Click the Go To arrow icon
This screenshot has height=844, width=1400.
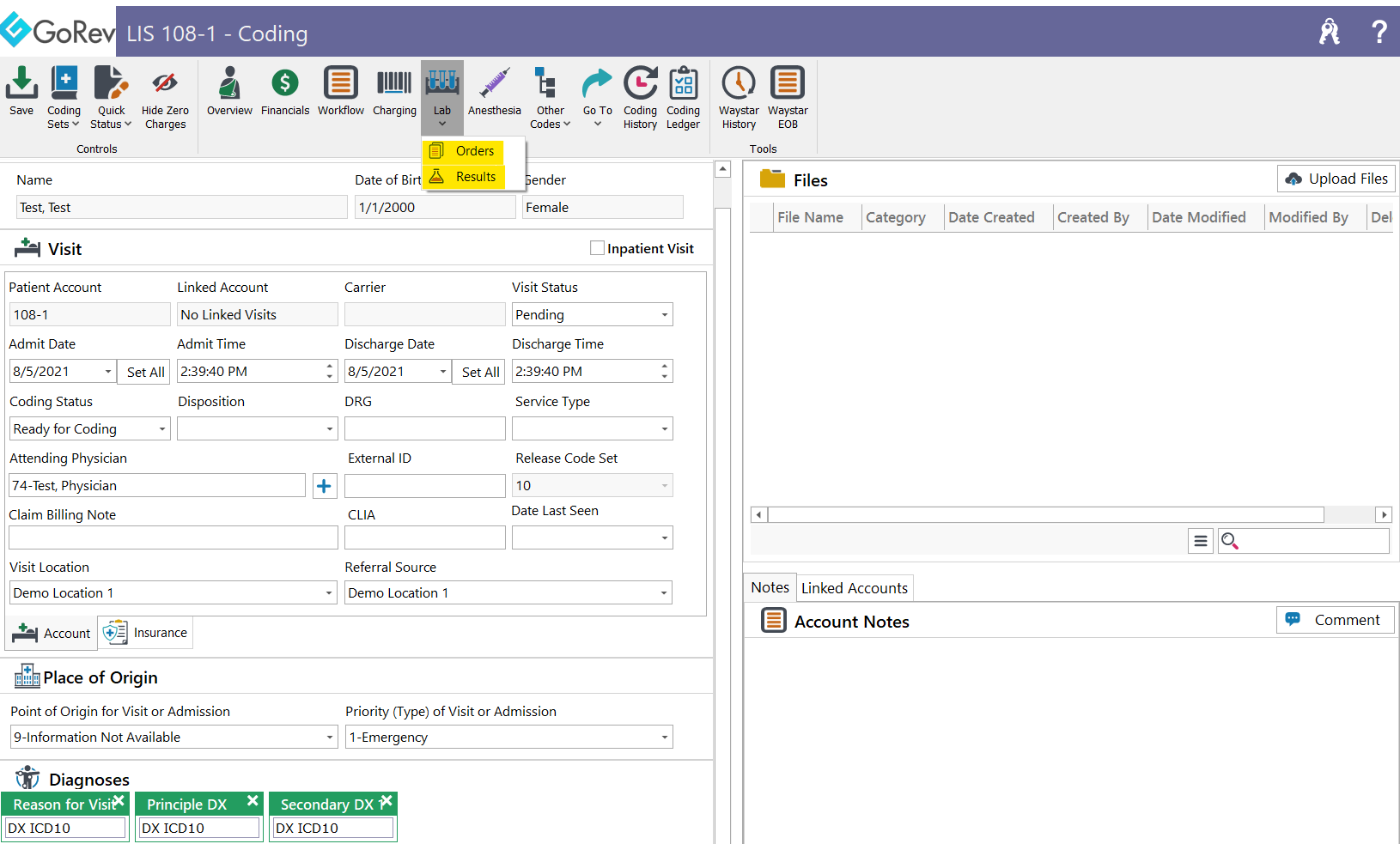point(597,83)
